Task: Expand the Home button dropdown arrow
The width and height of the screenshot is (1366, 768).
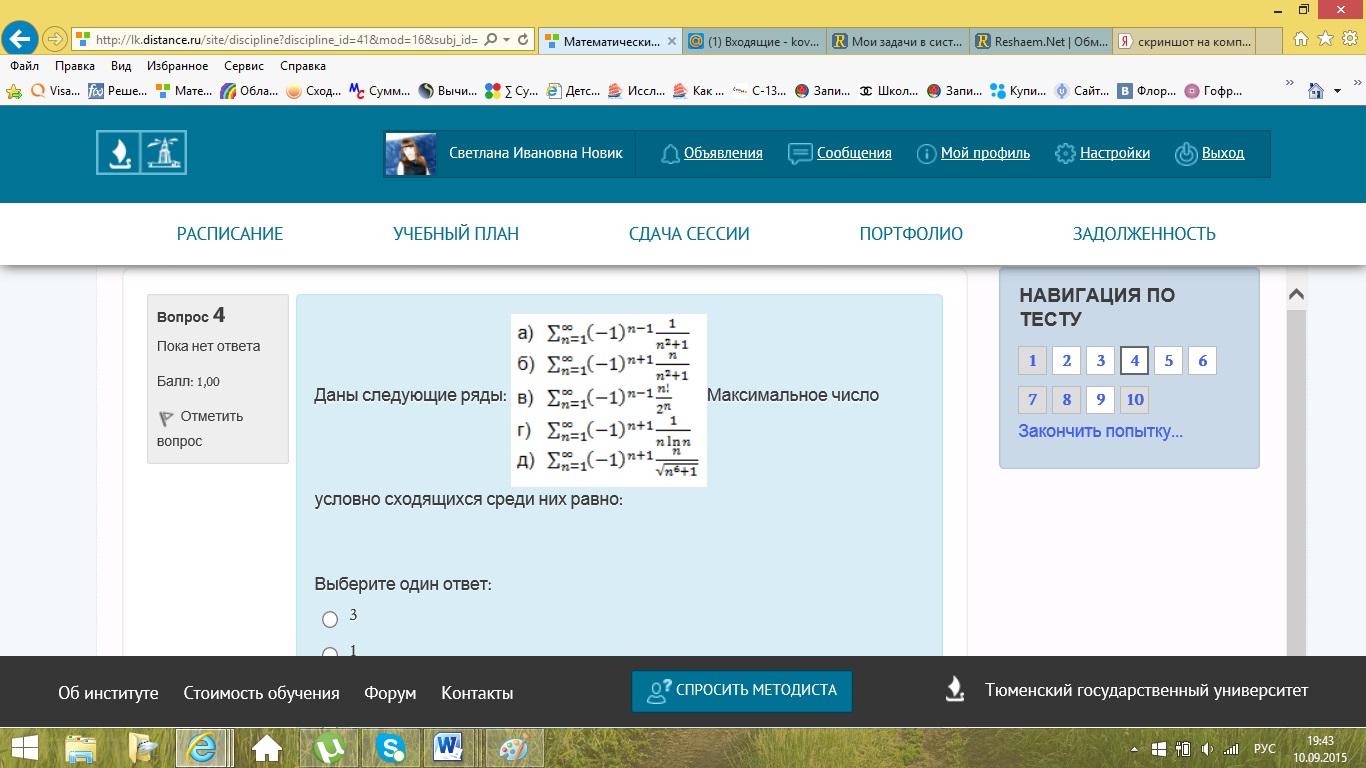Action: [1339, 92]
